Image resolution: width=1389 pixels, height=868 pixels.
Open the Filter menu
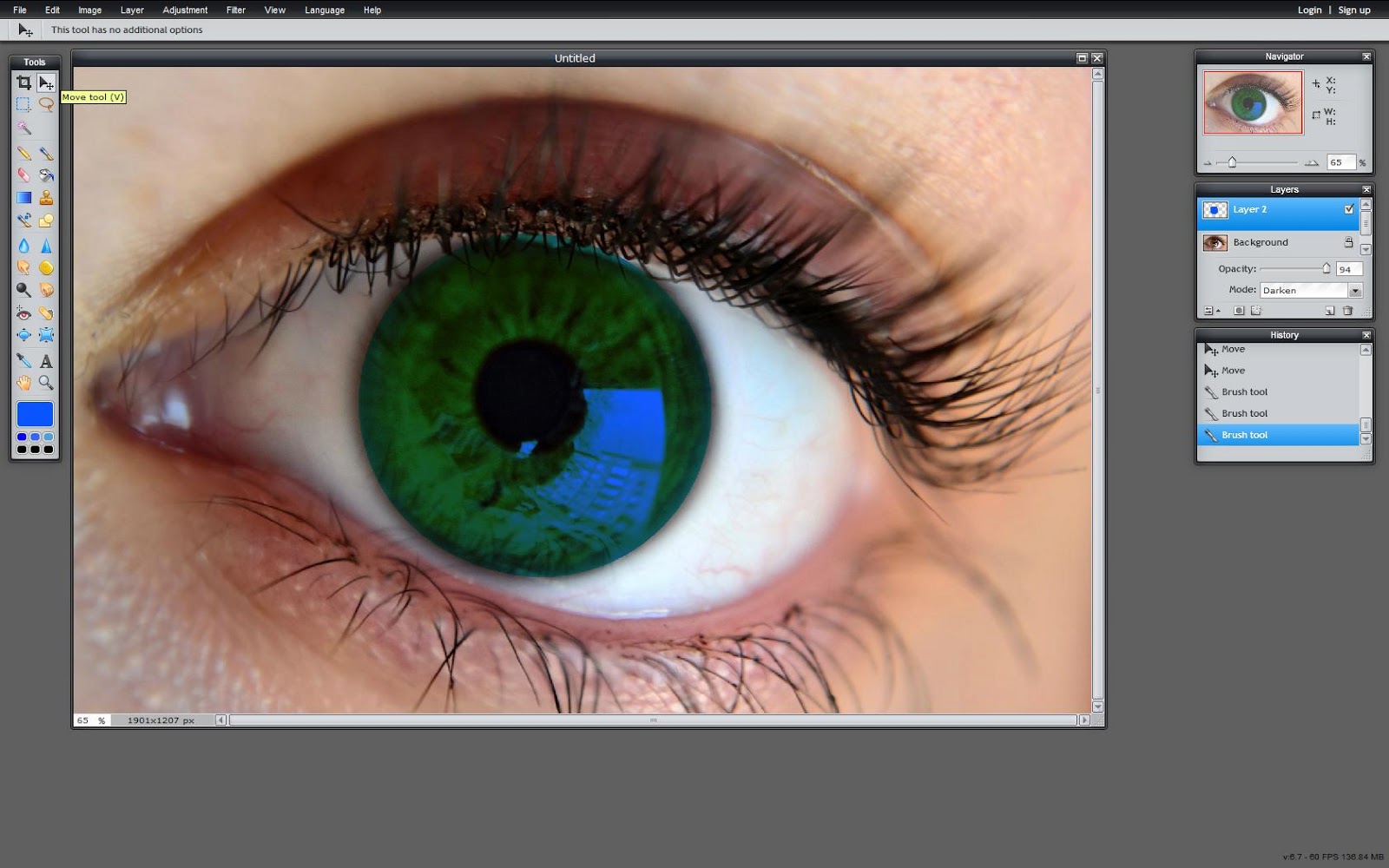[235, 10]
